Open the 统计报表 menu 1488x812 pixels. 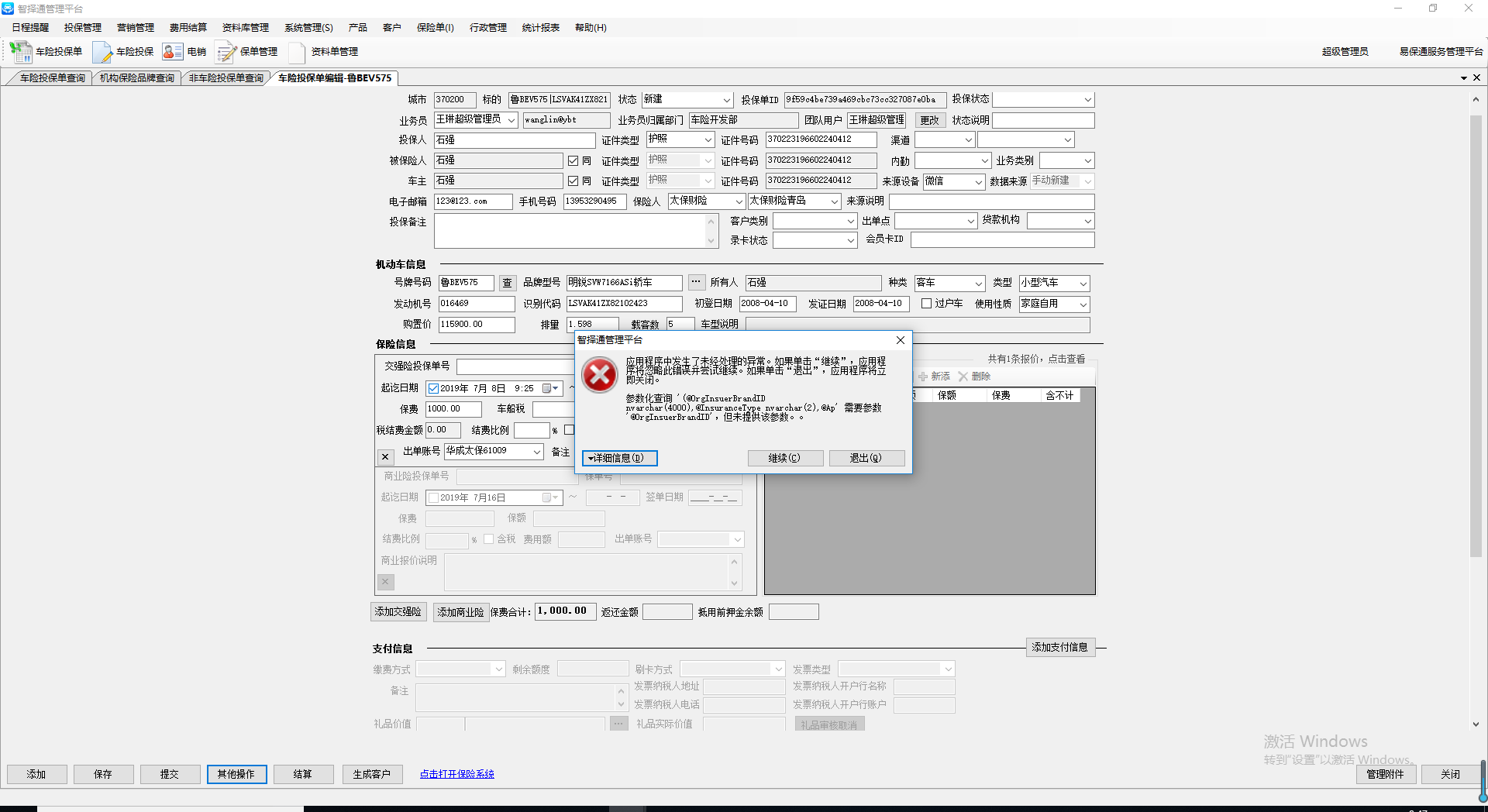[x=540, y=28]
